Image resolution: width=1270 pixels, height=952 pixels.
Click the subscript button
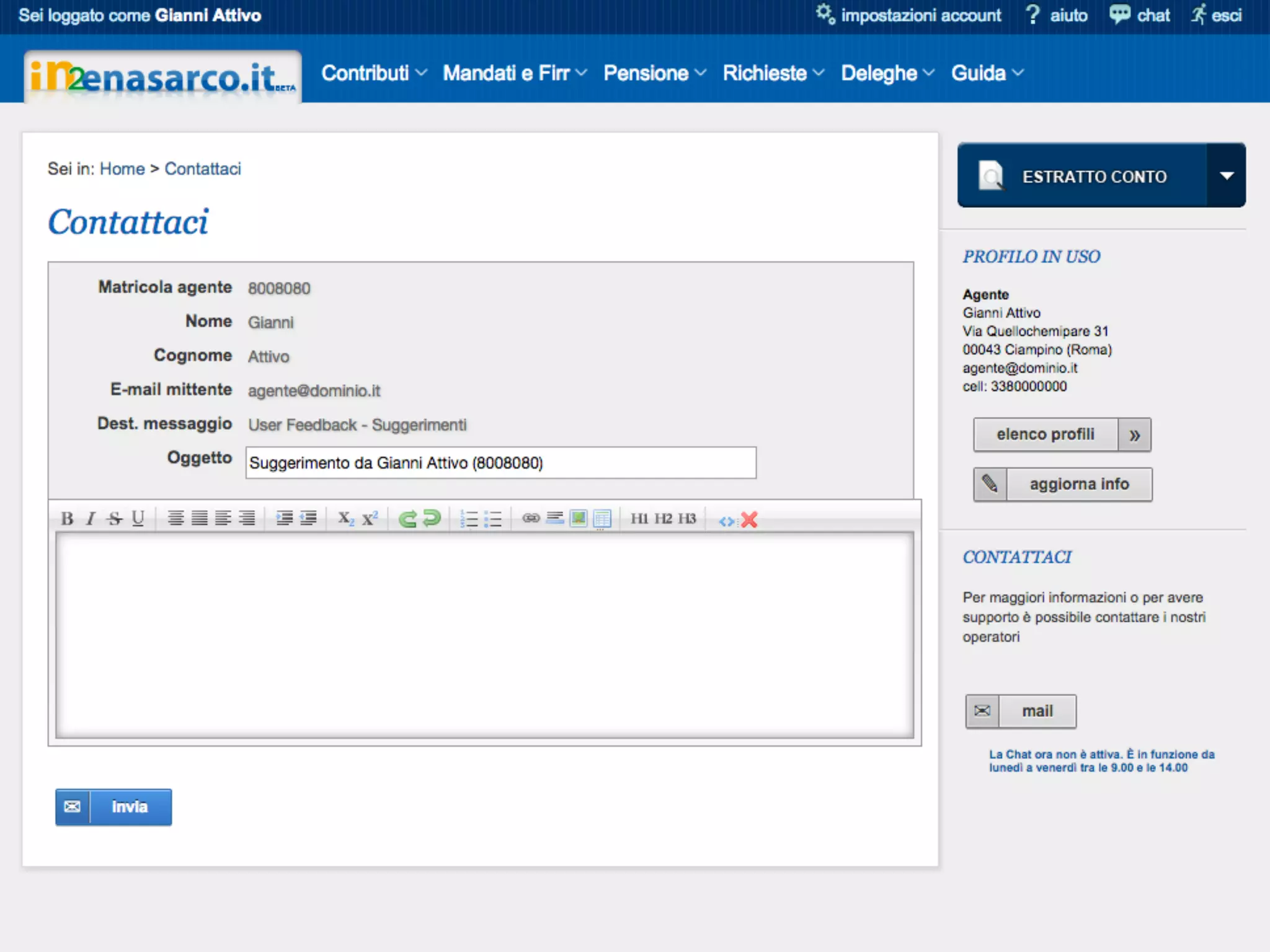[345, 519]
